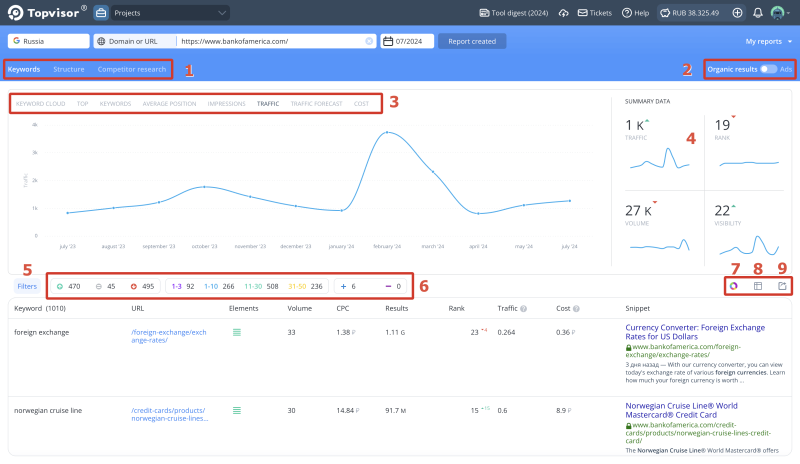Click the Topvisor logo
The width and height of the screenshot is (800, 464).
coord(47,12)
